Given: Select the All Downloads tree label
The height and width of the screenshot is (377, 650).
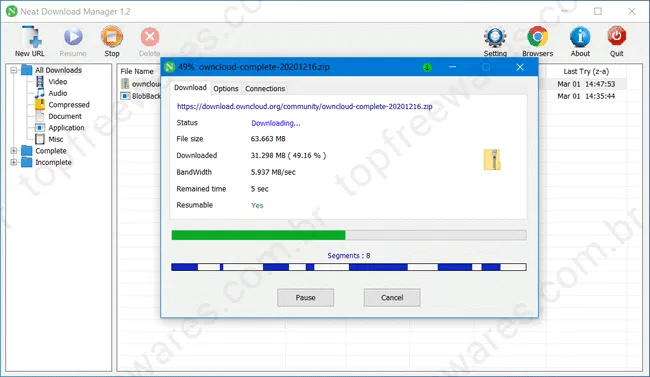Looking at the screenshot, I should [x=58, y=70].
